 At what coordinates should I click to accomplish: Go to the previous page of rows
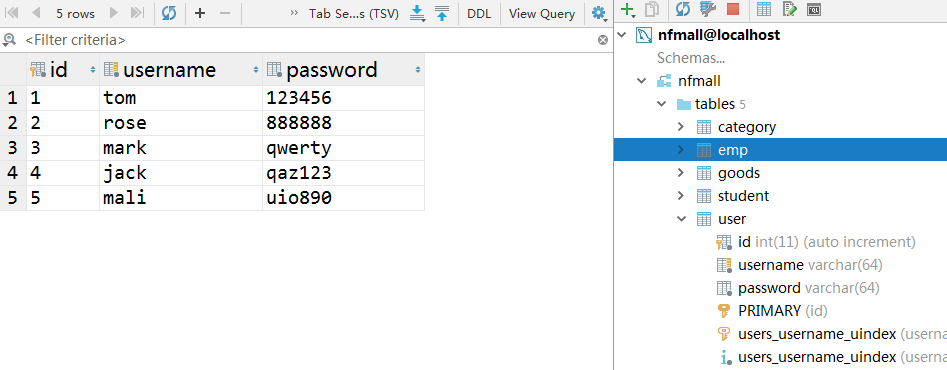coord(36,13)
